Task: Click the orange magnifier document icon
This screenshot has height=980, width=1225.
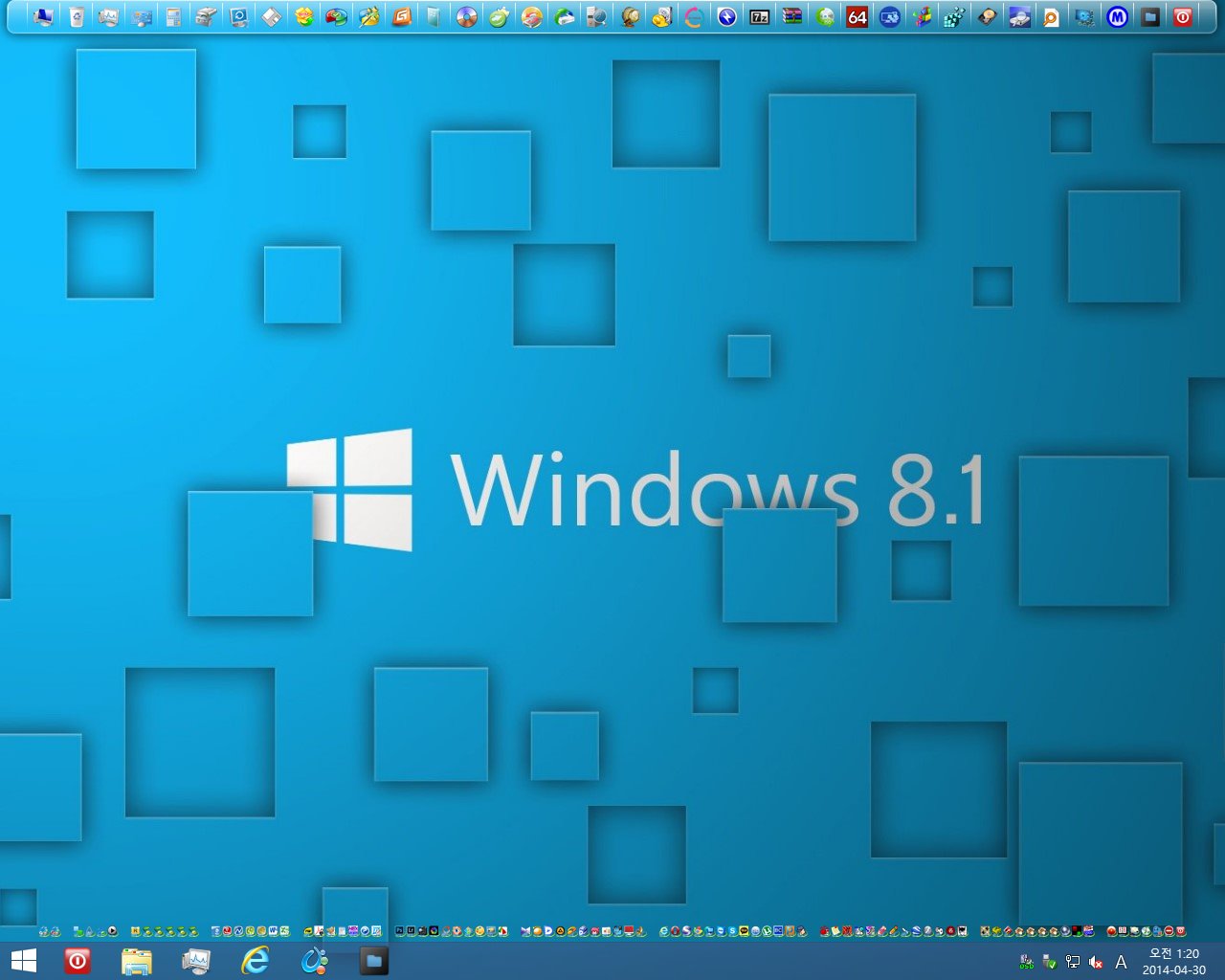Action: coord(1052,17)
